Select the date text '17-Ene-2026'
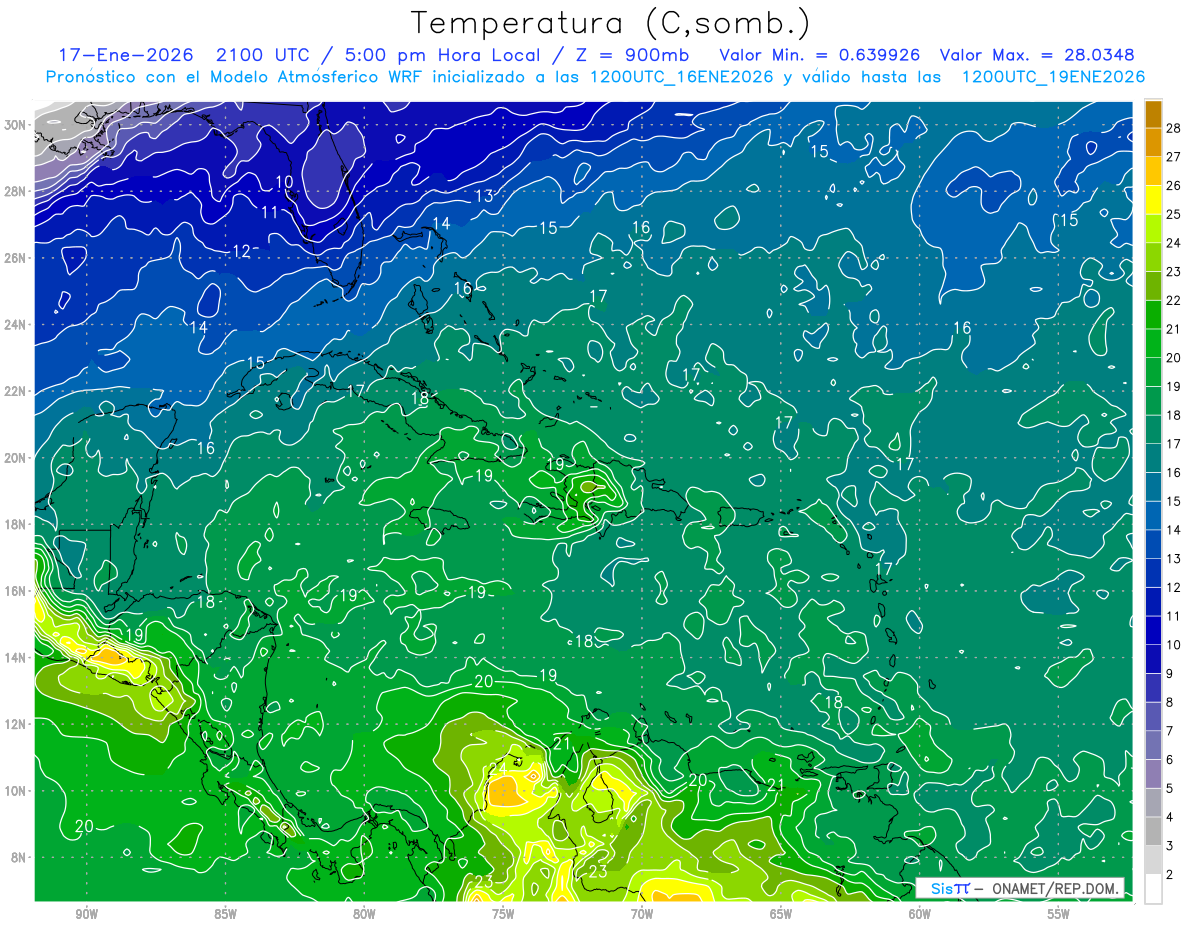 (126, 55)
